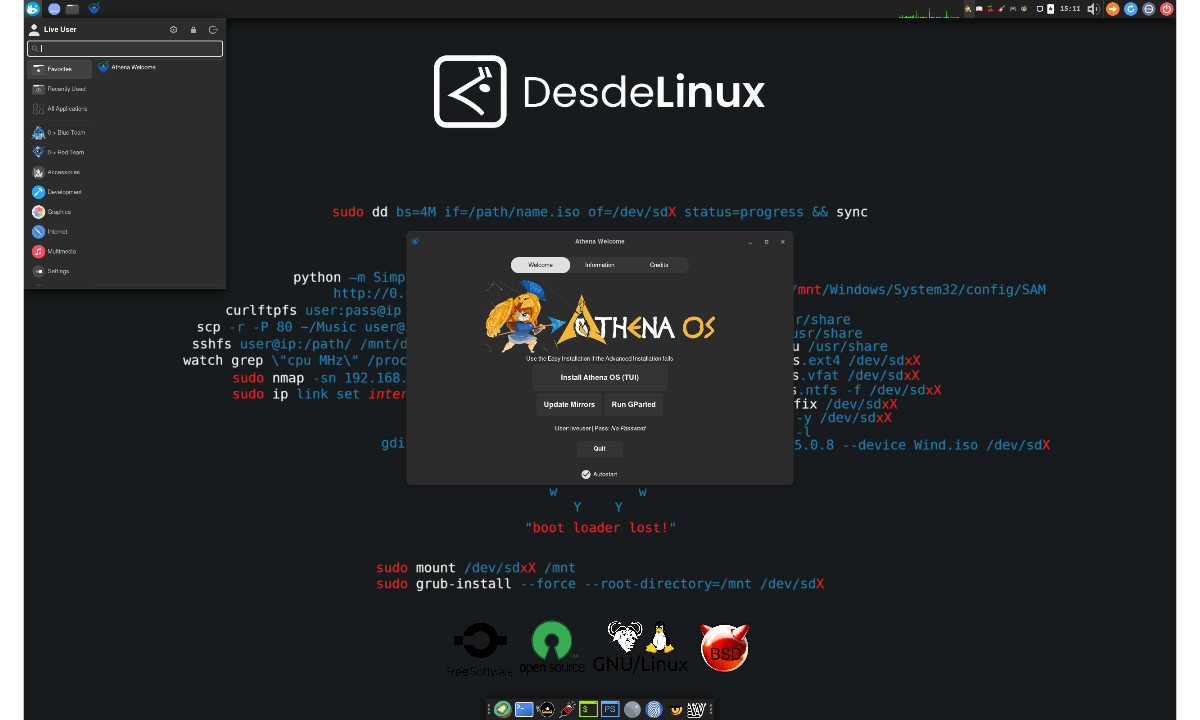Click the guitar tray icon
1200x720 pixels.
pyautogui.click(x=1001, y=9)
